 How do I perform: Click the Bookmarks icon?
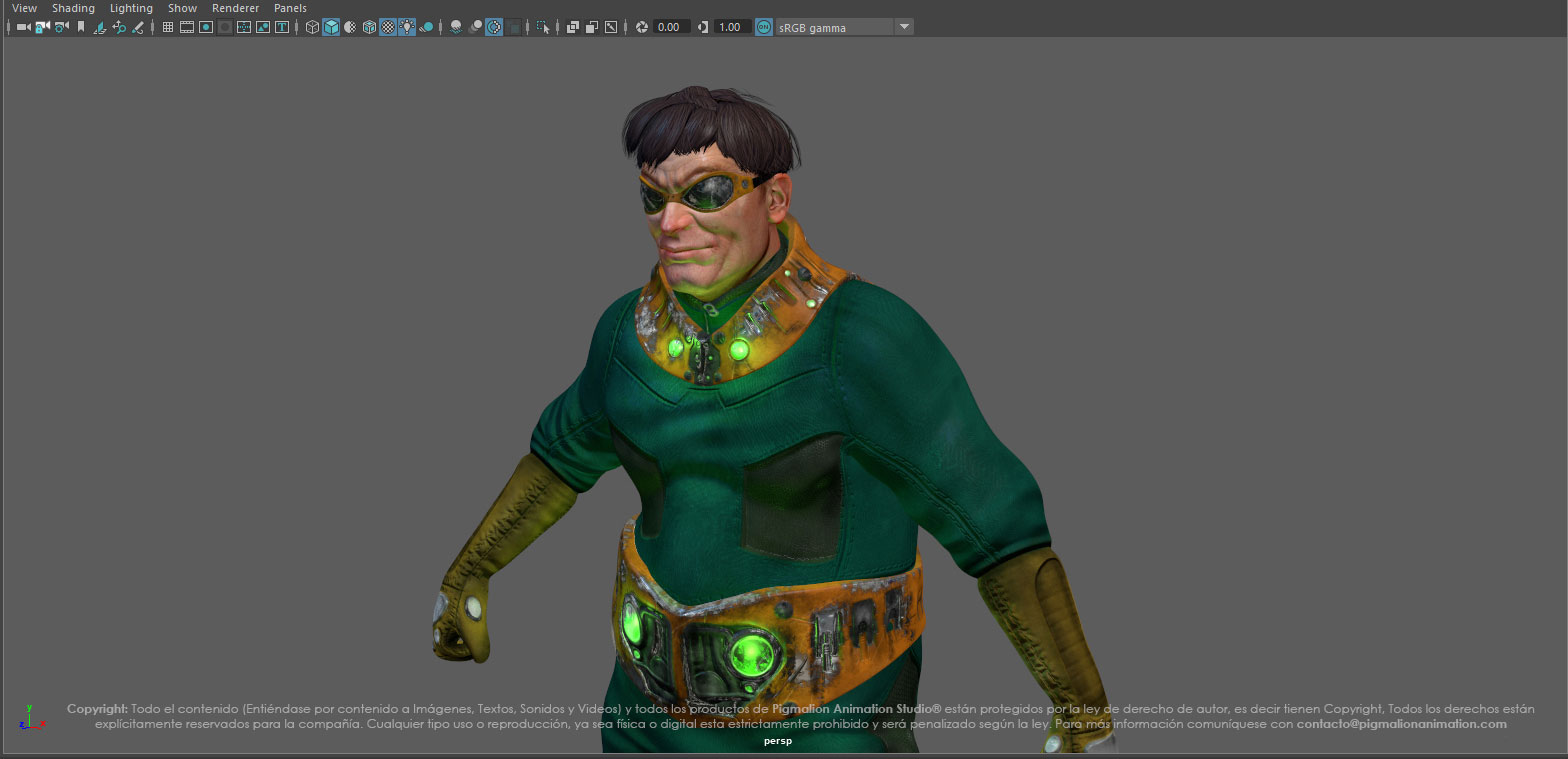click(81, 27)
